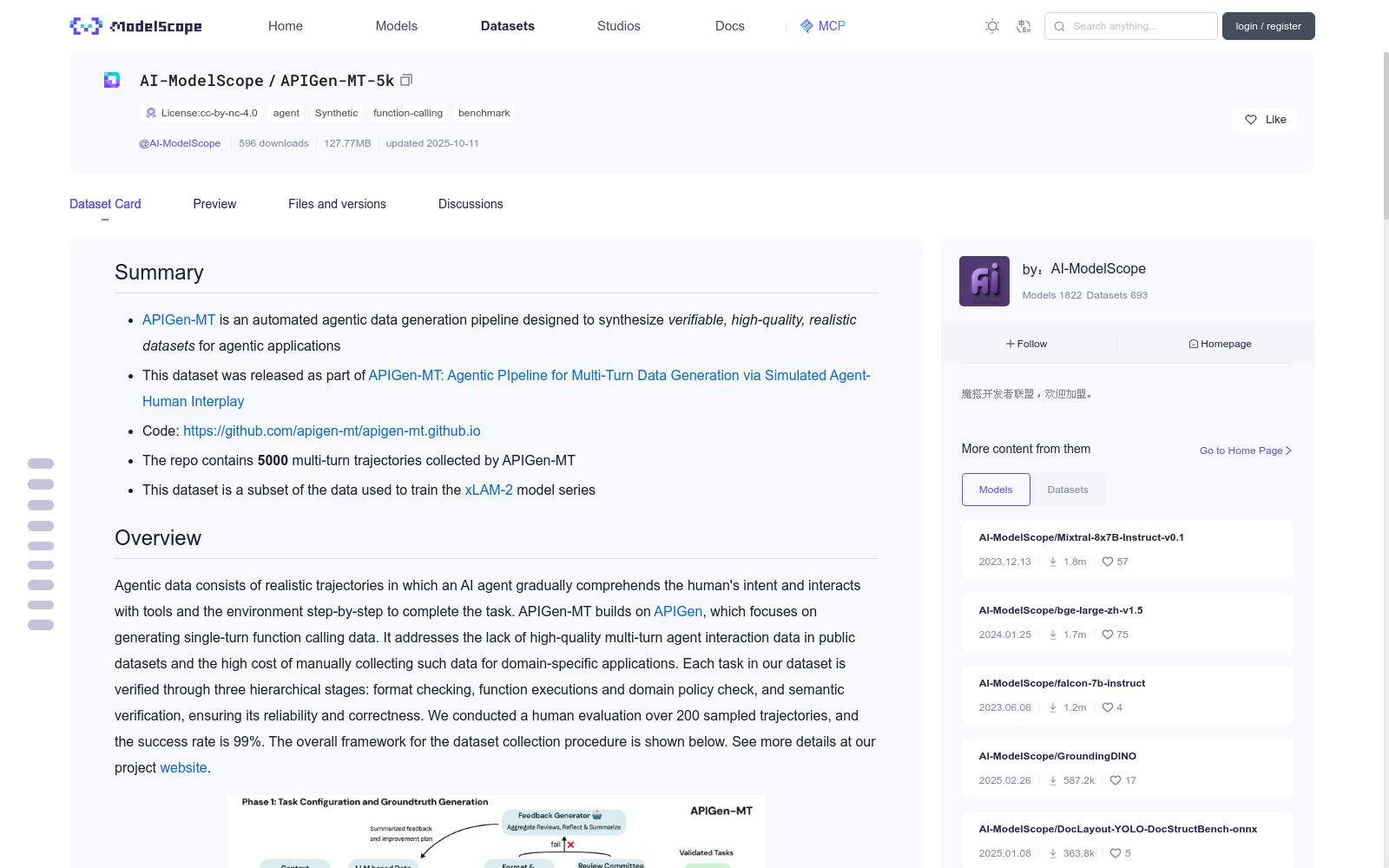Viewport: 1389px width, 868px height.
Task: Click the agent tag
Action: 286,113
